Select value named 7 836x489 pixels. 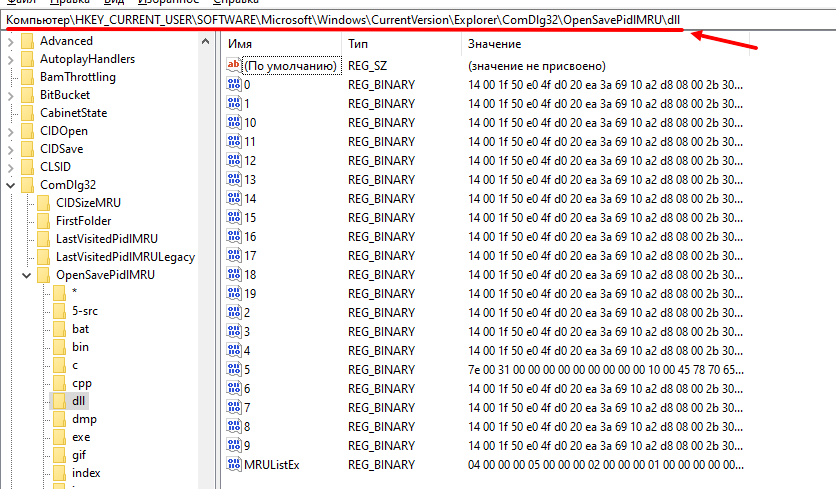247,407
